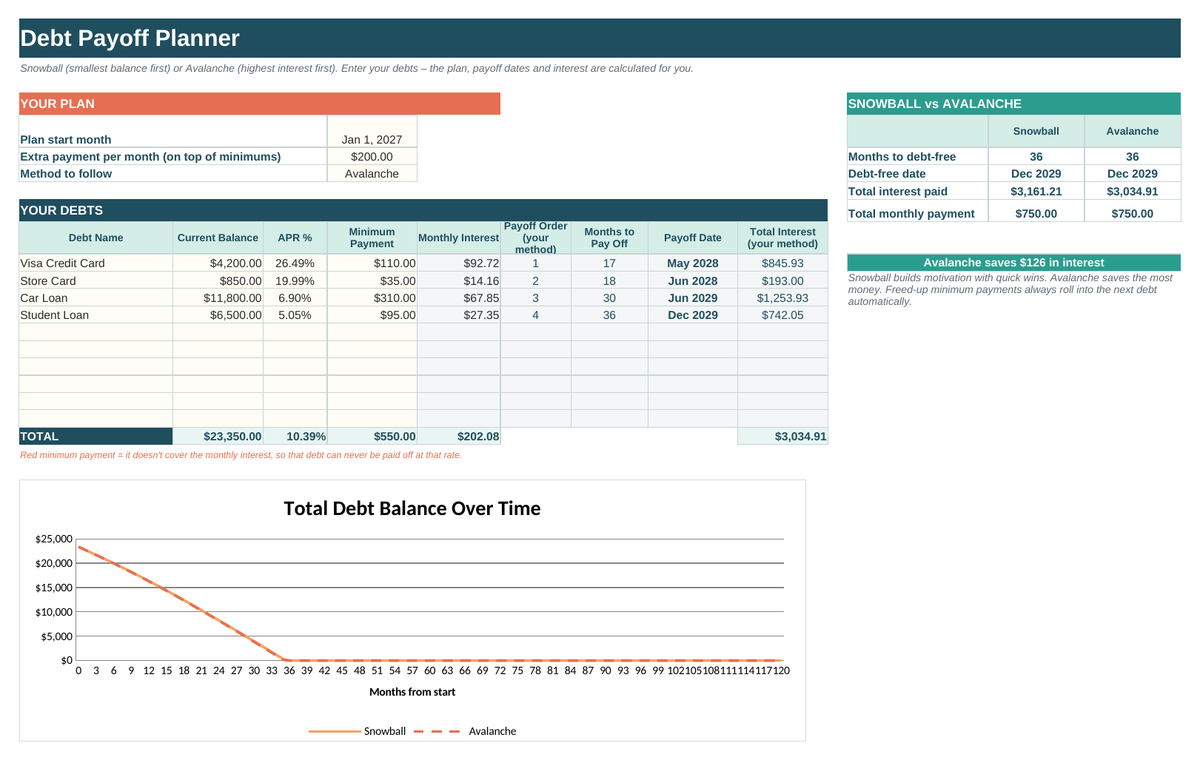The image size is (1200, 760).
Task: Click the 10.39% total APR cell
Action: [295, 436]
